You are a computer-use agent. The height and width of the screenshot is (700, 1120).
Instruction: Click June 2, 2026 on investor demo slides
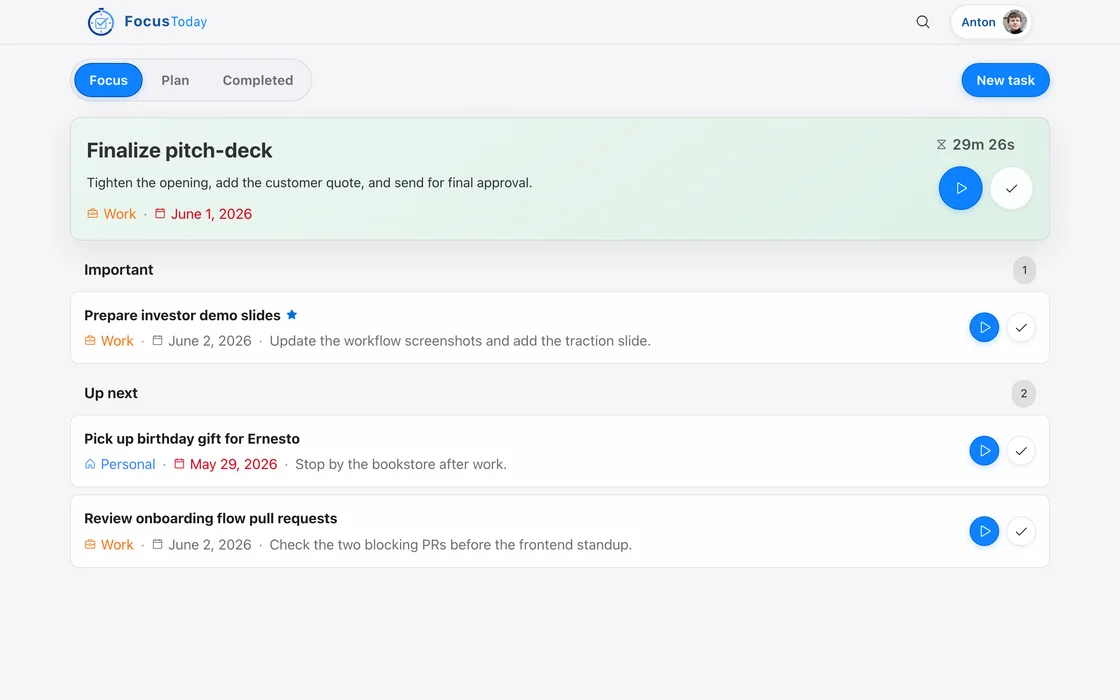pos(210,341)
